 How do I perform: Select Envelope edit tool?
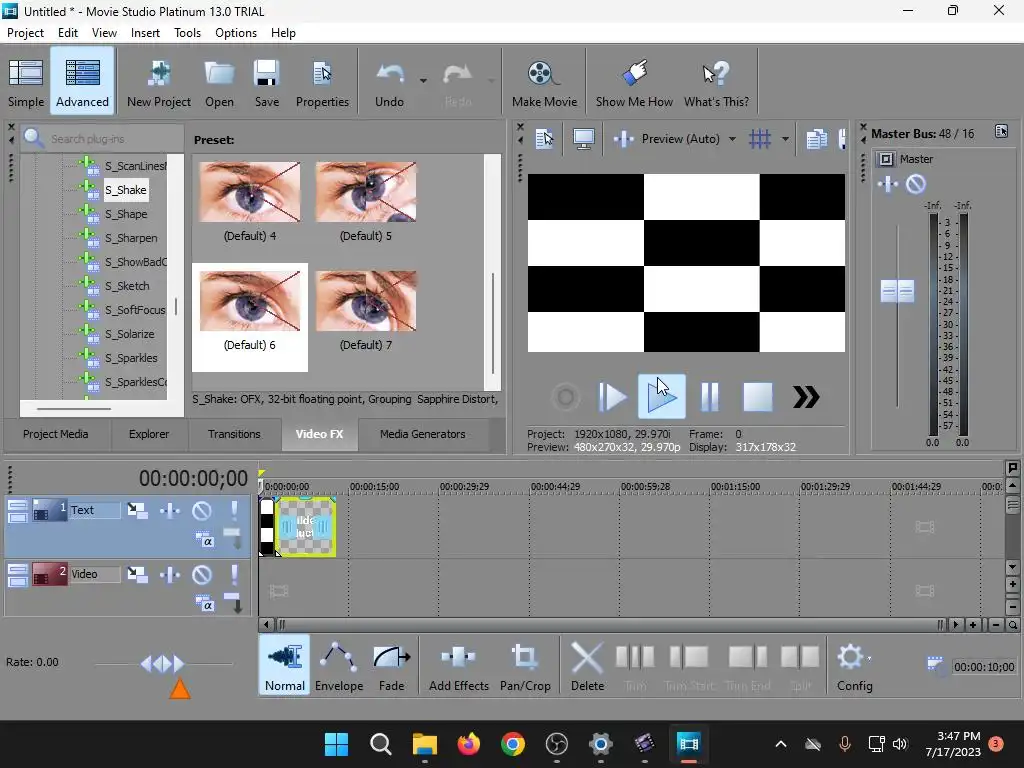tap(339, 665)
